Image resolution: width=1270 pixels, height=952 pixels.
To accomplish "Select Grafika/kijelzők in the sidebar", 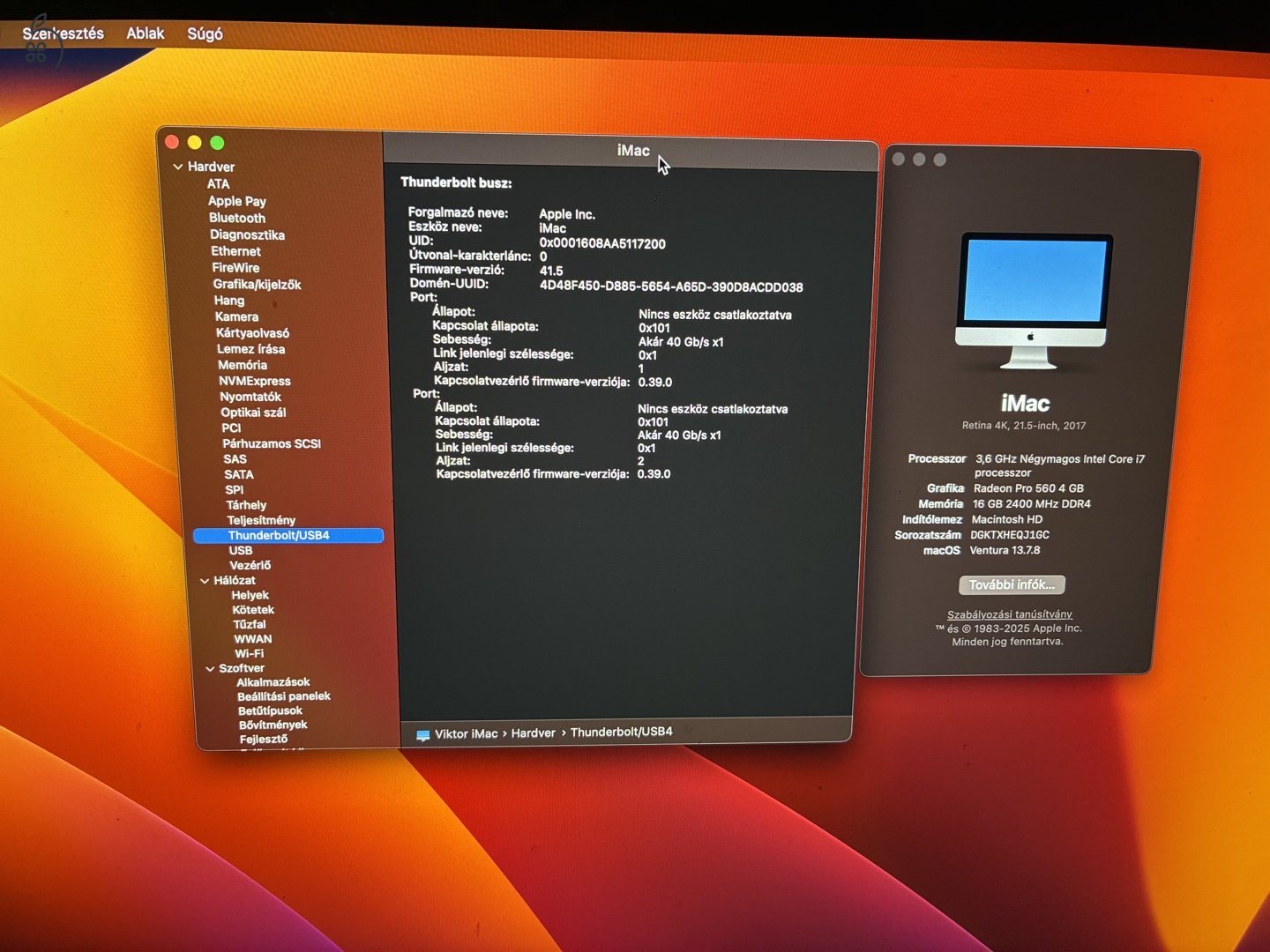I will click(x=257, y=285).
